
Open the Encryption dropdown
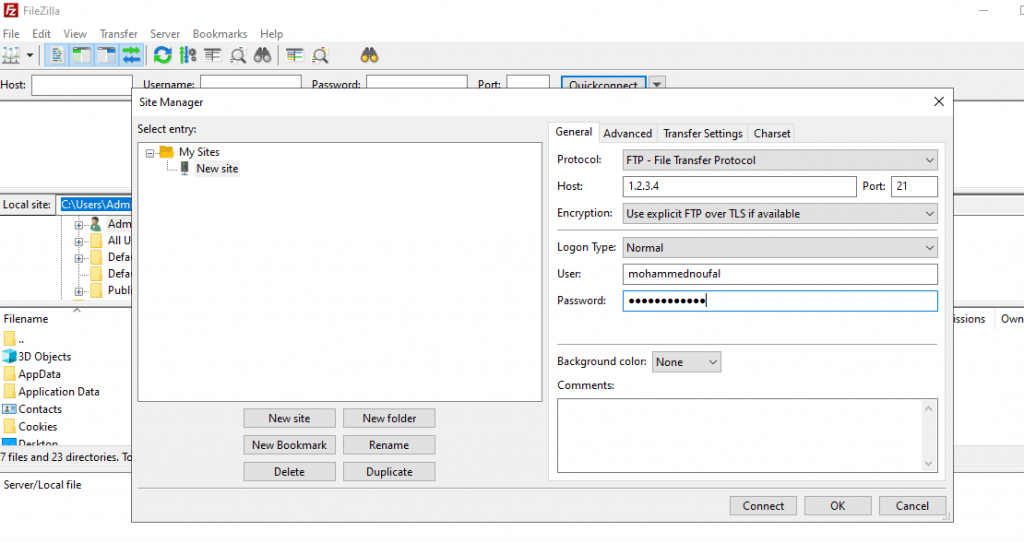point(780,213)
